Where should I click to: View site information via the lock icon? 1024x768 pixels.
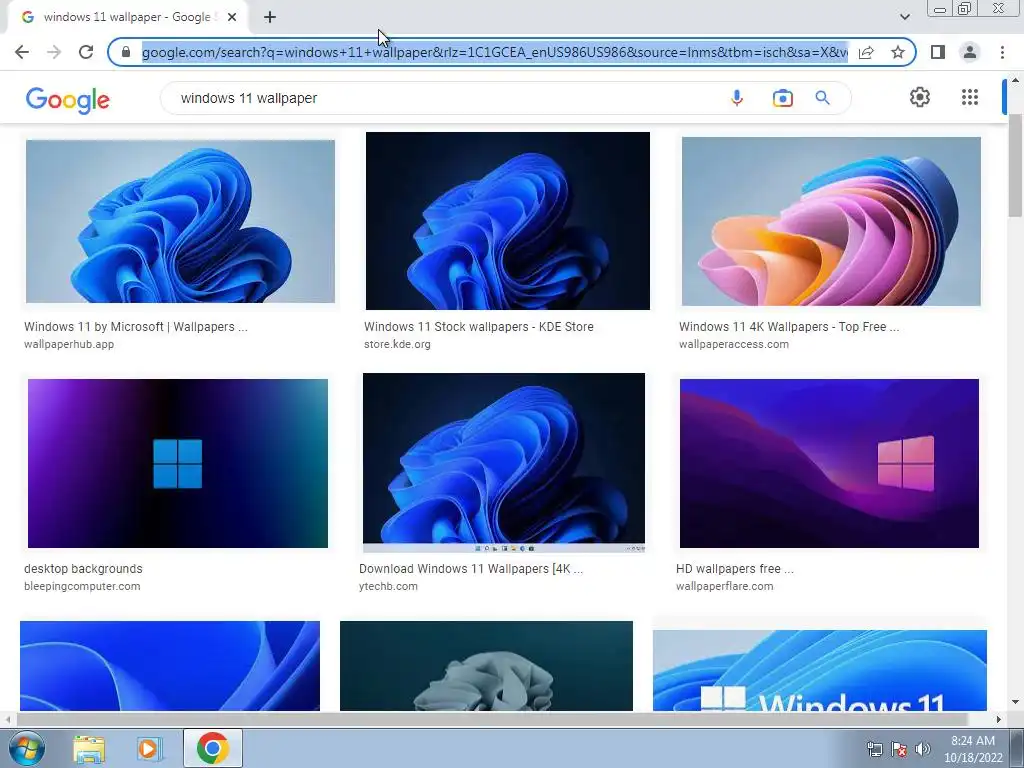[126, 52]
